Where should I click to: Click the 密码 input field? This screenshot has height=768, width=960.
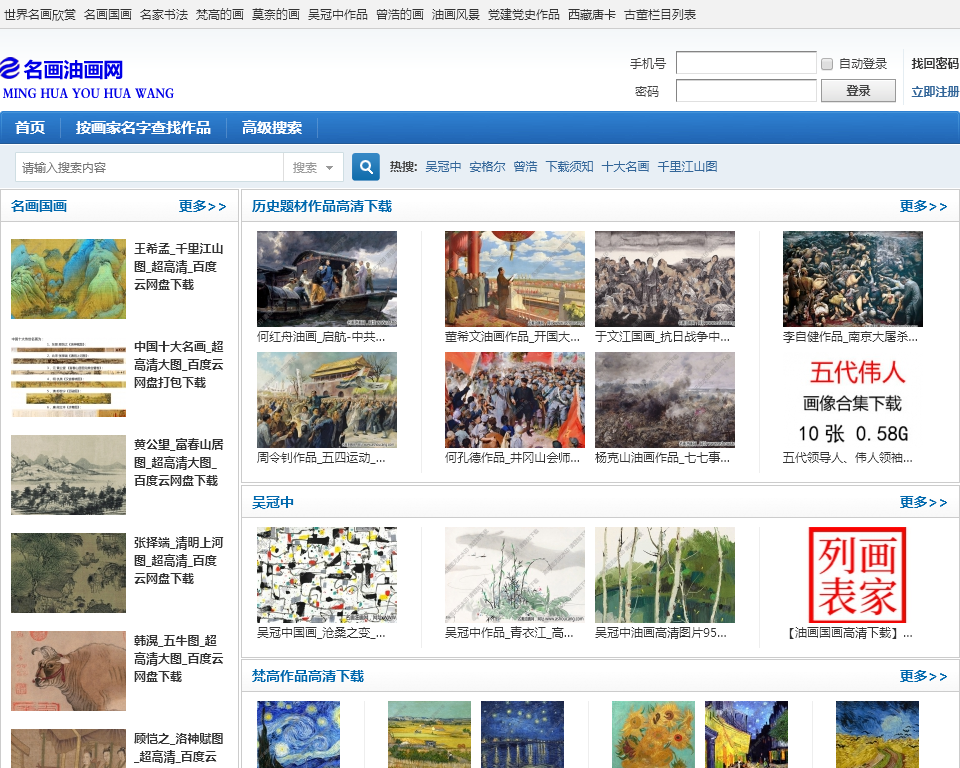(x=746, y=91)
